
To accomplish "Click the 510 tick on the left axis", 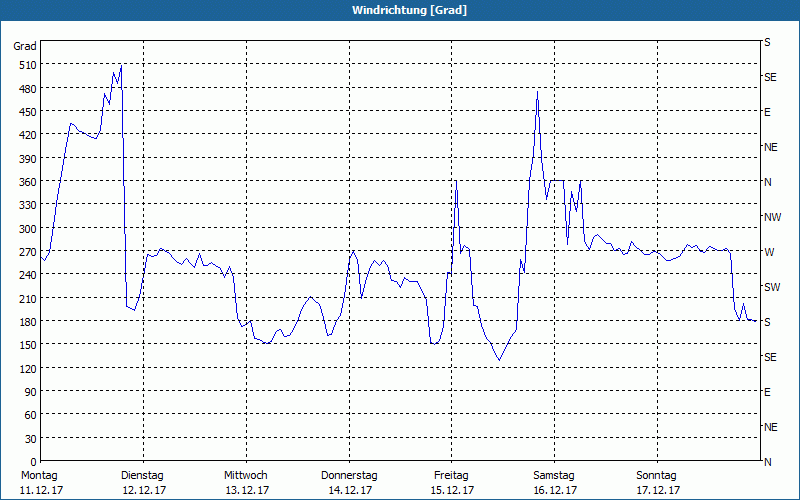I will click(x=26, y=65).
